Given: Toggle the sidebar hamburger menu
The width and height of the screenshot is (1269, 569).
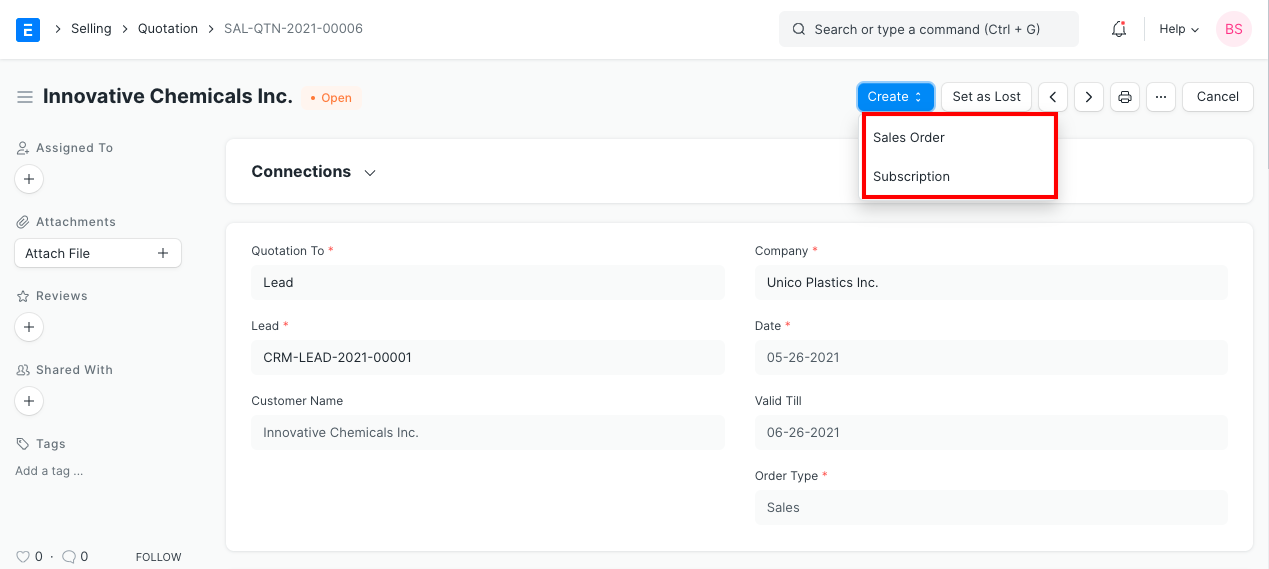Looking at the screenshot, I should click(x=25, y=97).
